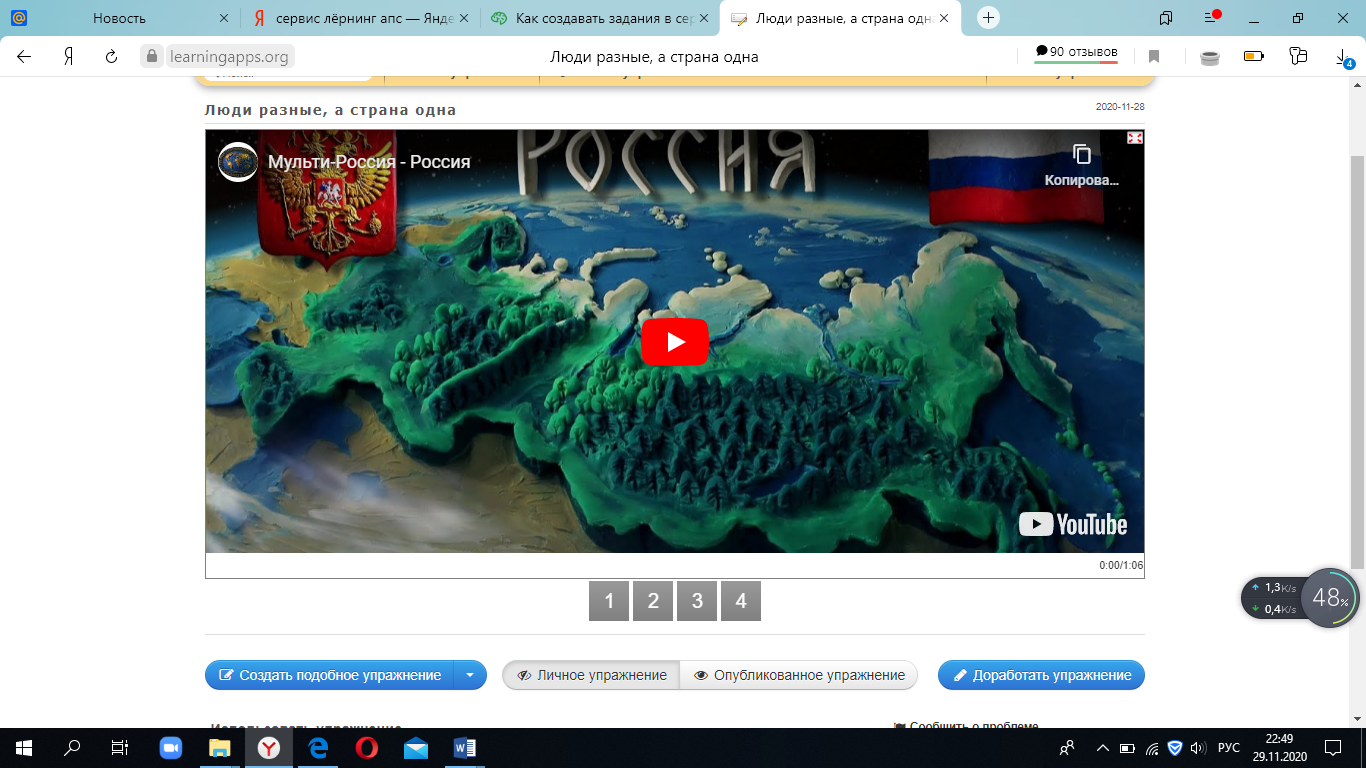Open the video channel avatar icon
This screenshot has width=1366, height=768.
click(x=238, y=162)
